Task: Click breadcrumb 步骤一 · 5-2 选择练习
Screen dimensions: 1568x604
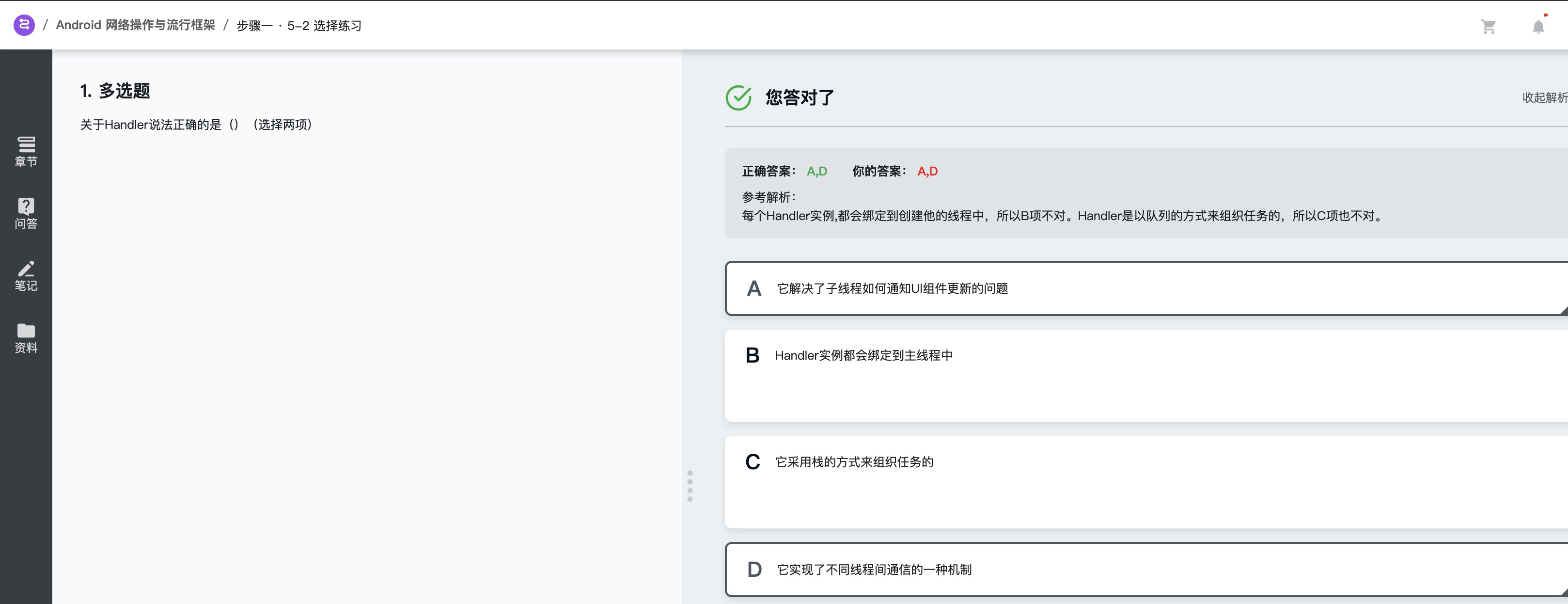Action: point(299,26)
